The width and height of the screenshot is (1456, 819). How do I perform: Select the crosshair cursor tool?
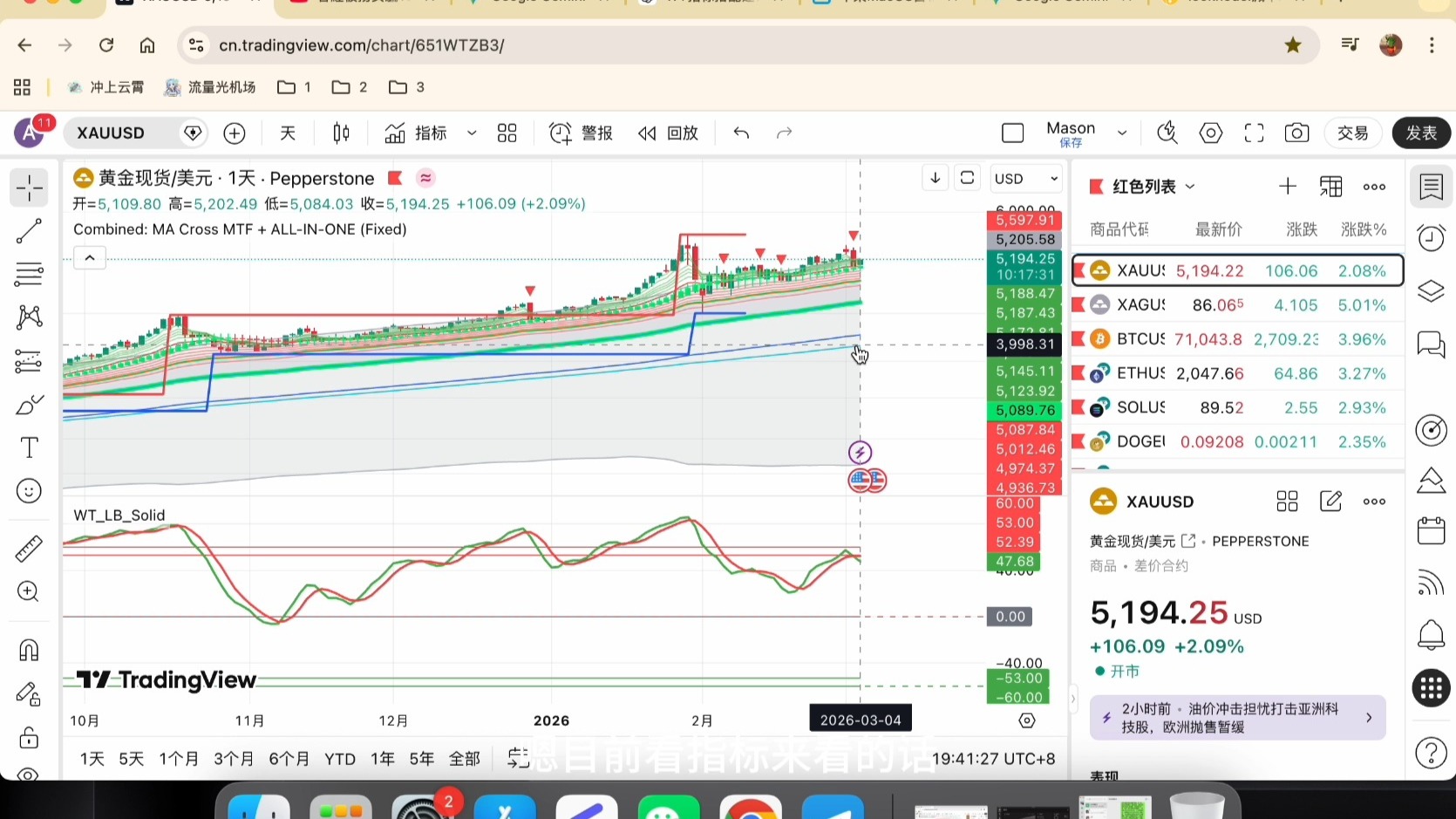click(x=29, y=188)
